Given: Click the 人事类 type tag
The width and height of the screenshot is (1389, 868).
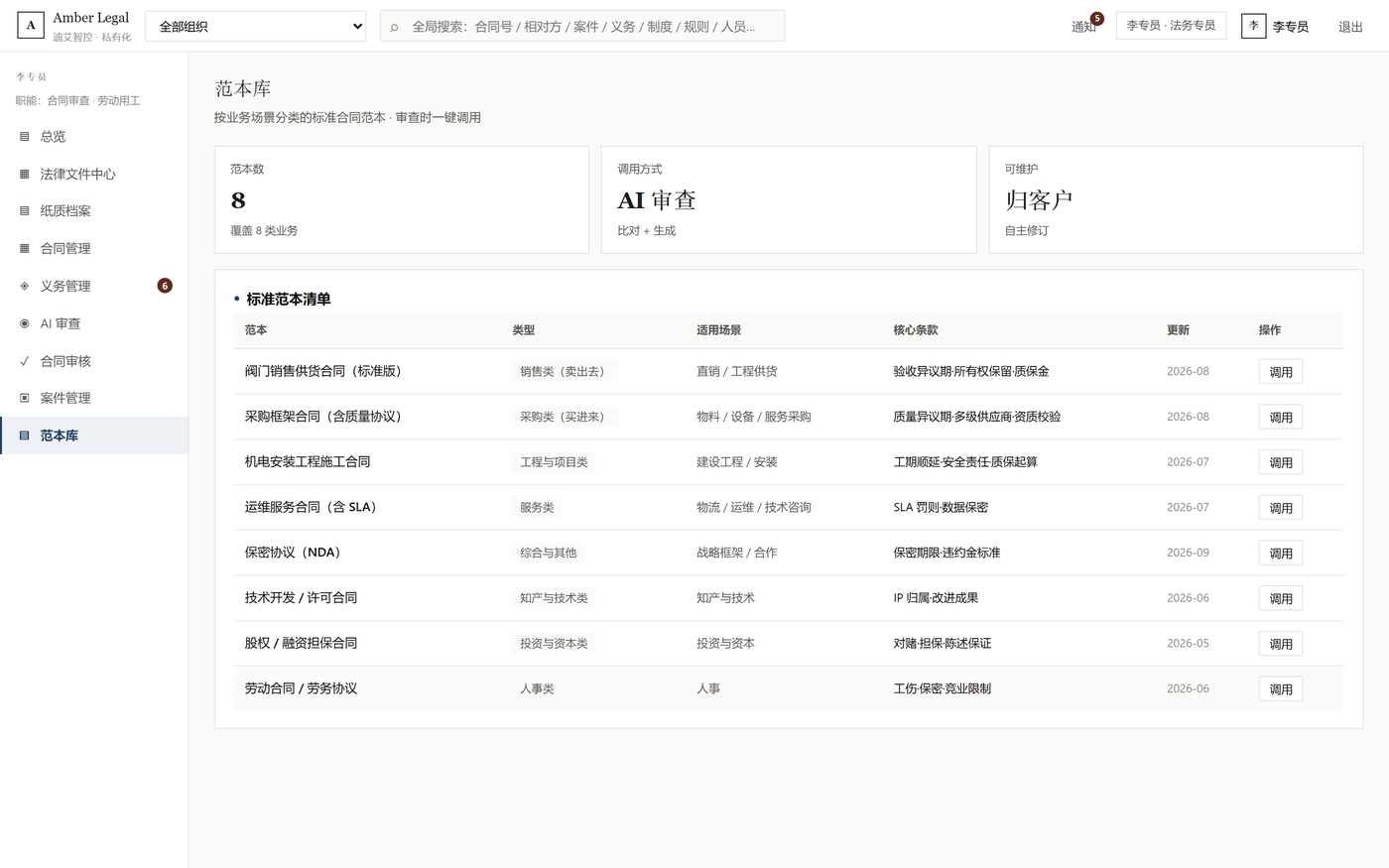Looking at the screenshot, I should coord(537,688).
